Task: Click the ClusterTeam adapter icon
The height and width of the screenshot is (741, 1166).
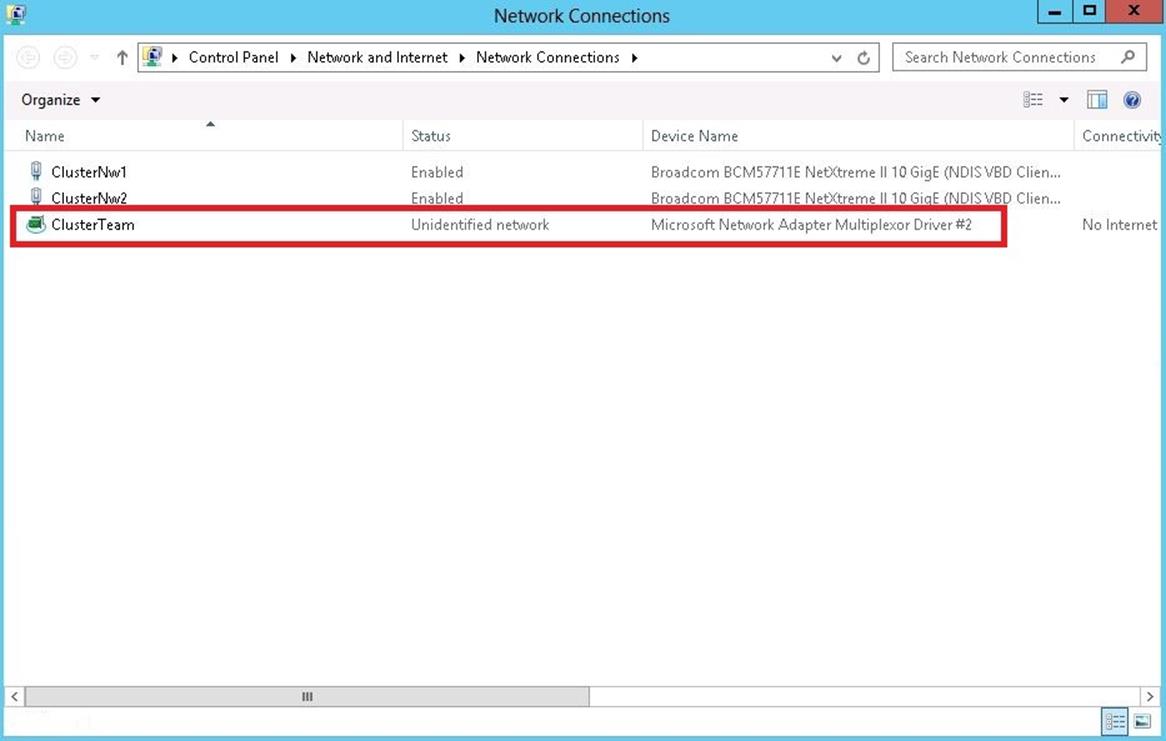Action: pyautogui.click(x=36, y=224)
